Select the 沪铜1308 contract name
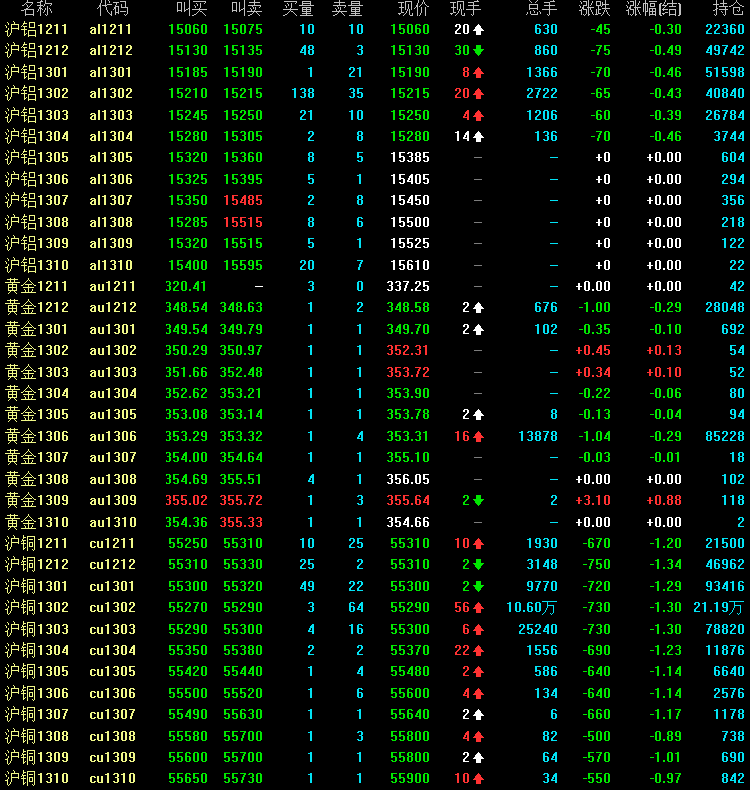Image resolution: width=750 pixels, height=790 pixels. click(37, 736)
